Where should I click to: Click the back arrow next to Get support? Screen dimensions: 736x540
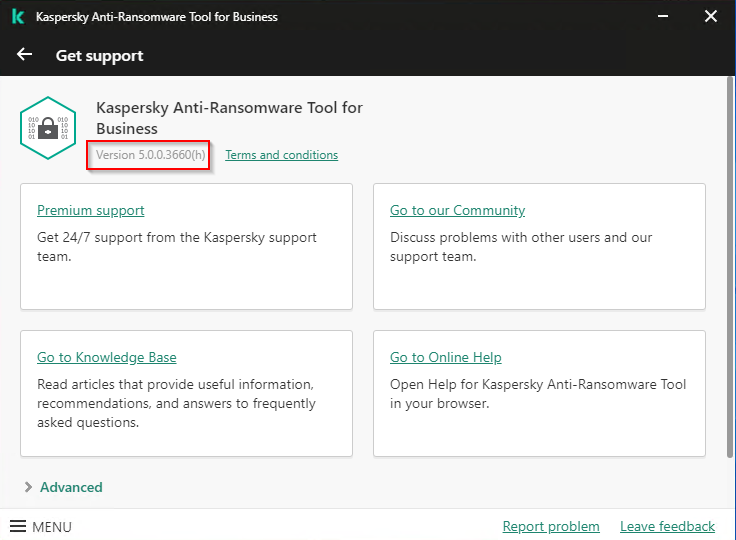click(24, 54)
